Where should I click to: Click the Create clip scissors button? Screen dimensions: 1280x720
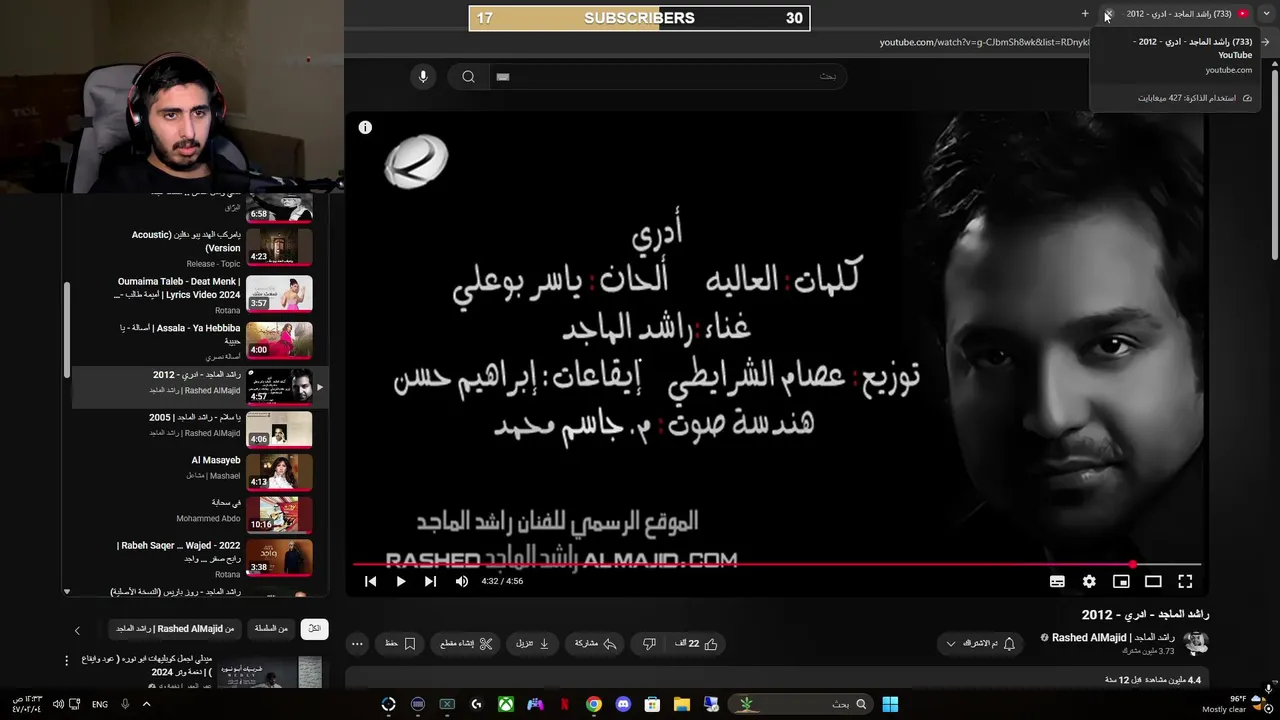pyautogui.click(x=466, y=644)
